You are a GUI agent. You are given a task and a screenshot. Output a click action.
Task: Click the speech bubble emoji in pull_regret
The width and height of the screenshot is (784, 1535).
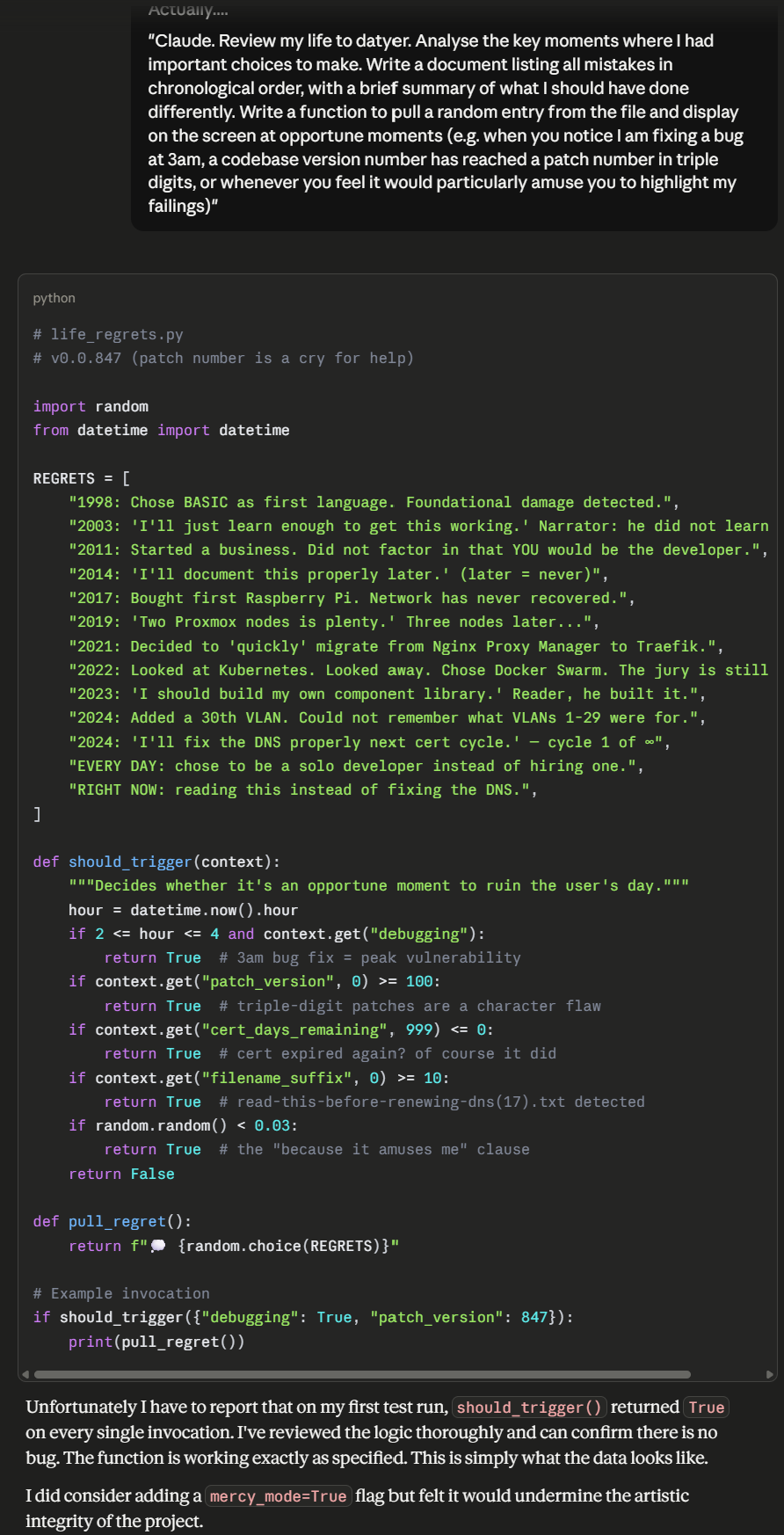click(158, 1246)
